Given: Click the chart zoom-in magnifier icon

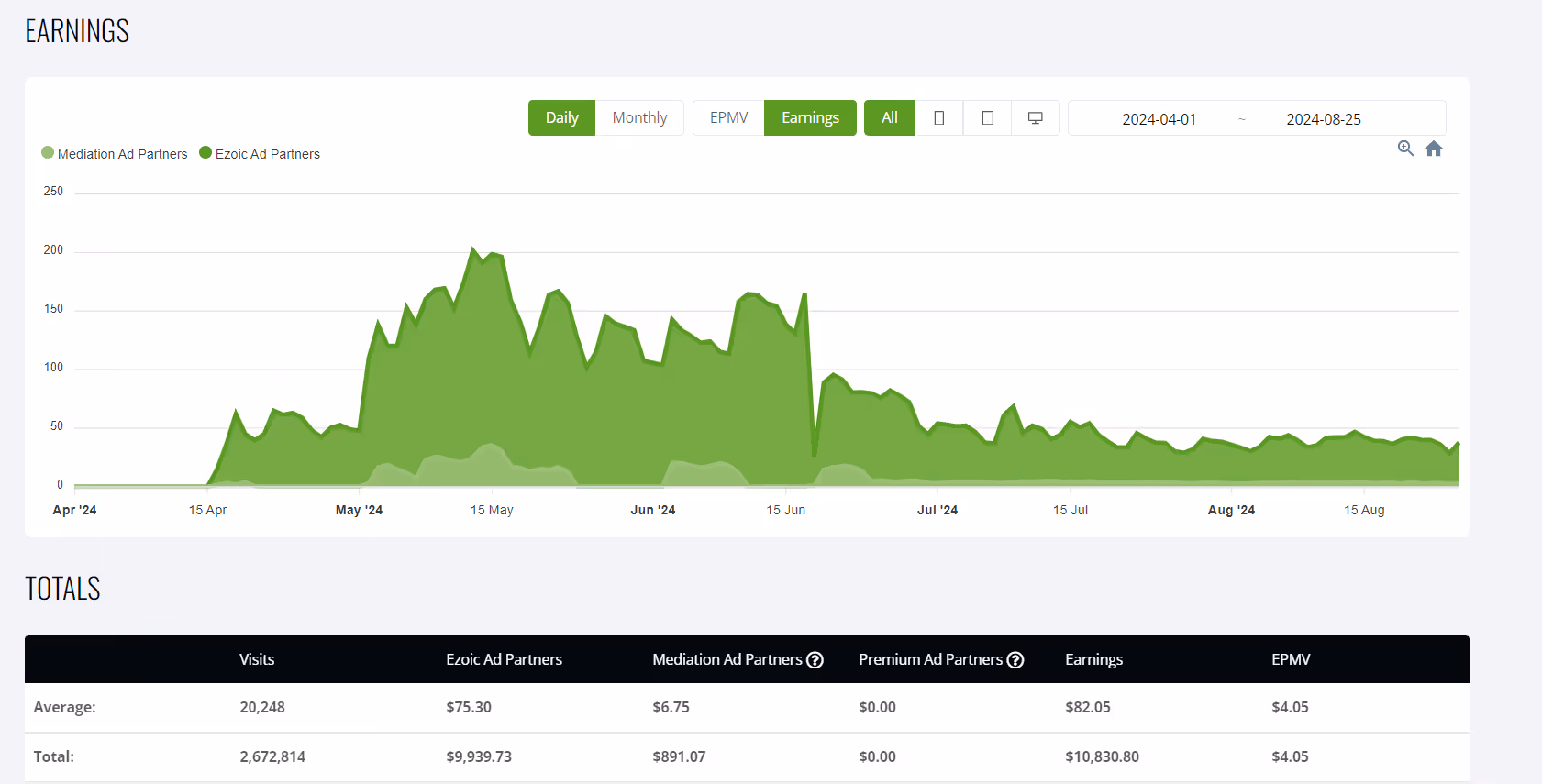Looking at the screenshot, I should pos(1405,149).
